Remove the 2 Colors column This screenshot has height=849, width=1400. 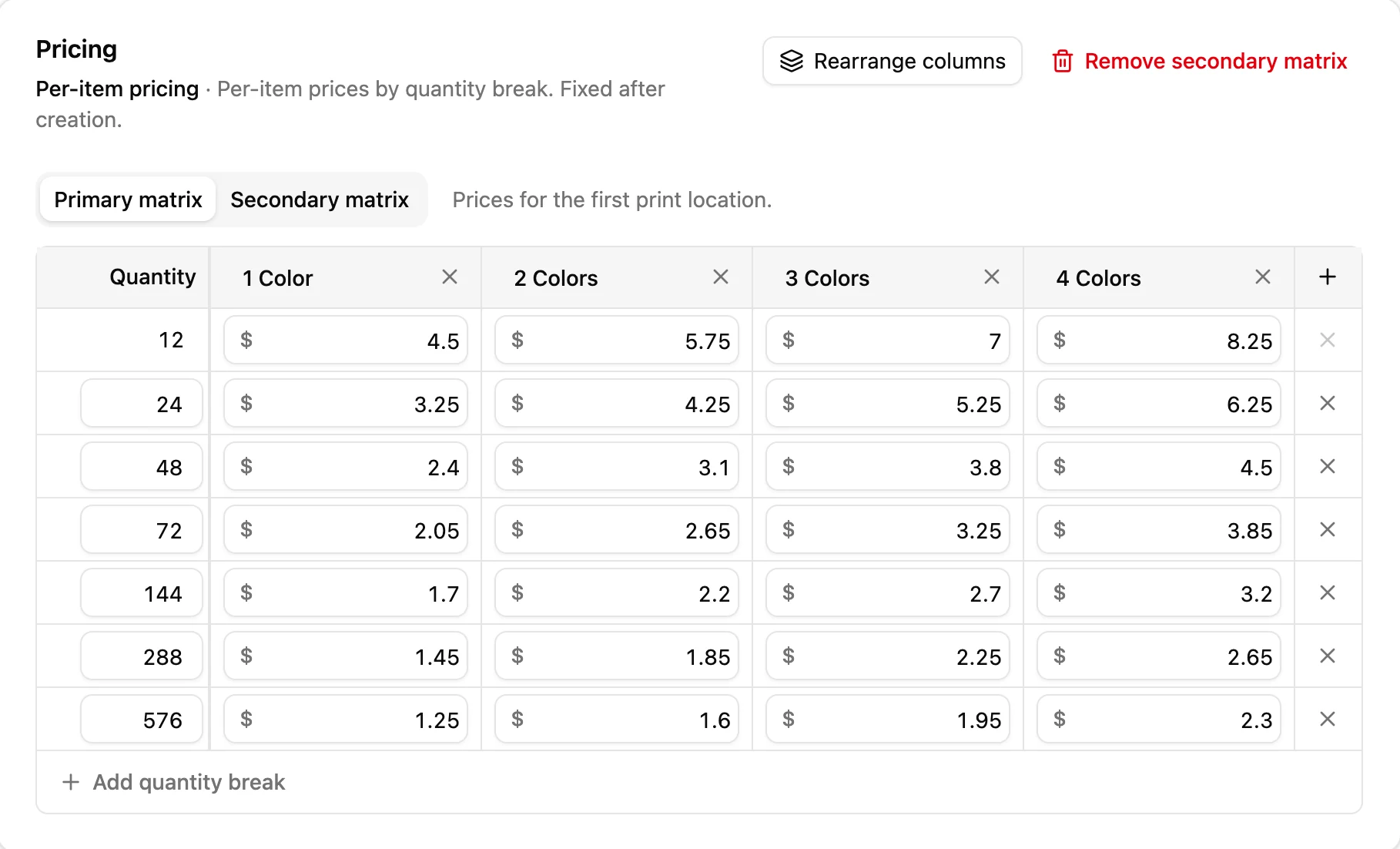(x=721, y=277)
